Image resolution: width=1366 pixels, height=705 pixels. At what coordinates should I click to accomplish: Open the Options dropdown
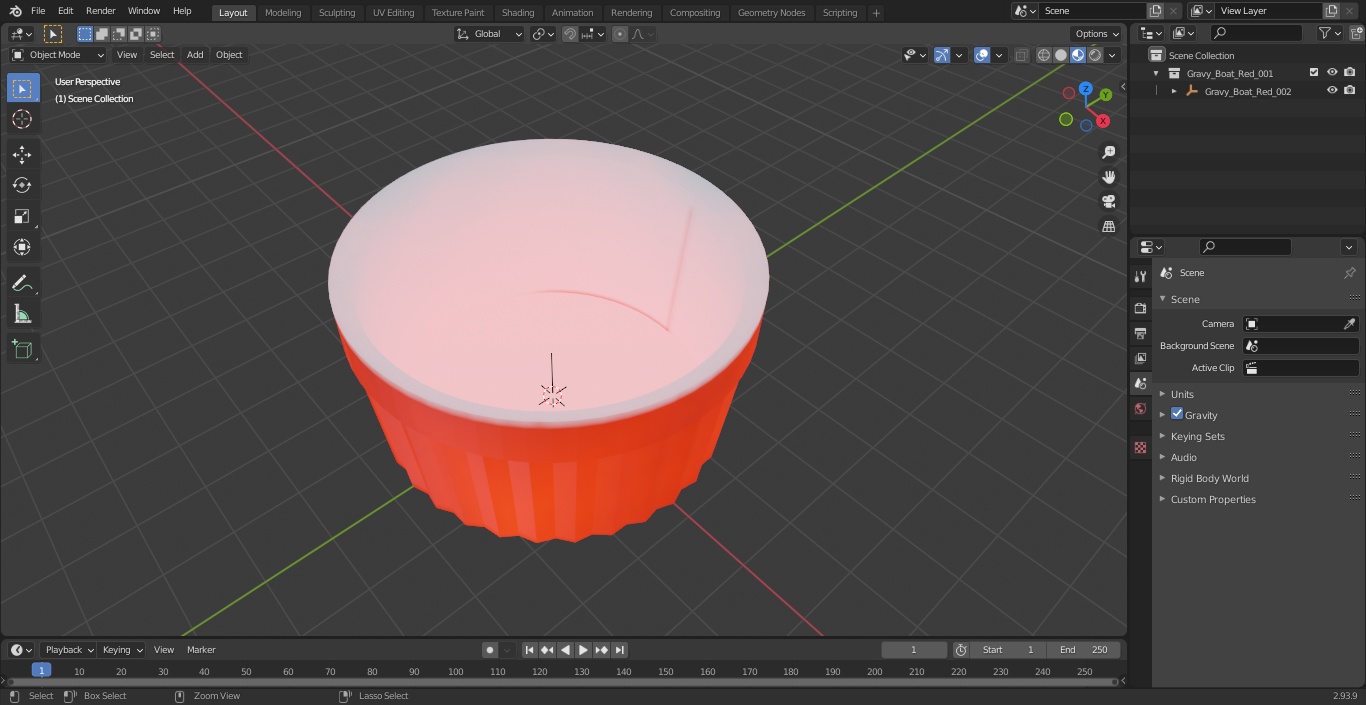click(x=1097, y=34)
